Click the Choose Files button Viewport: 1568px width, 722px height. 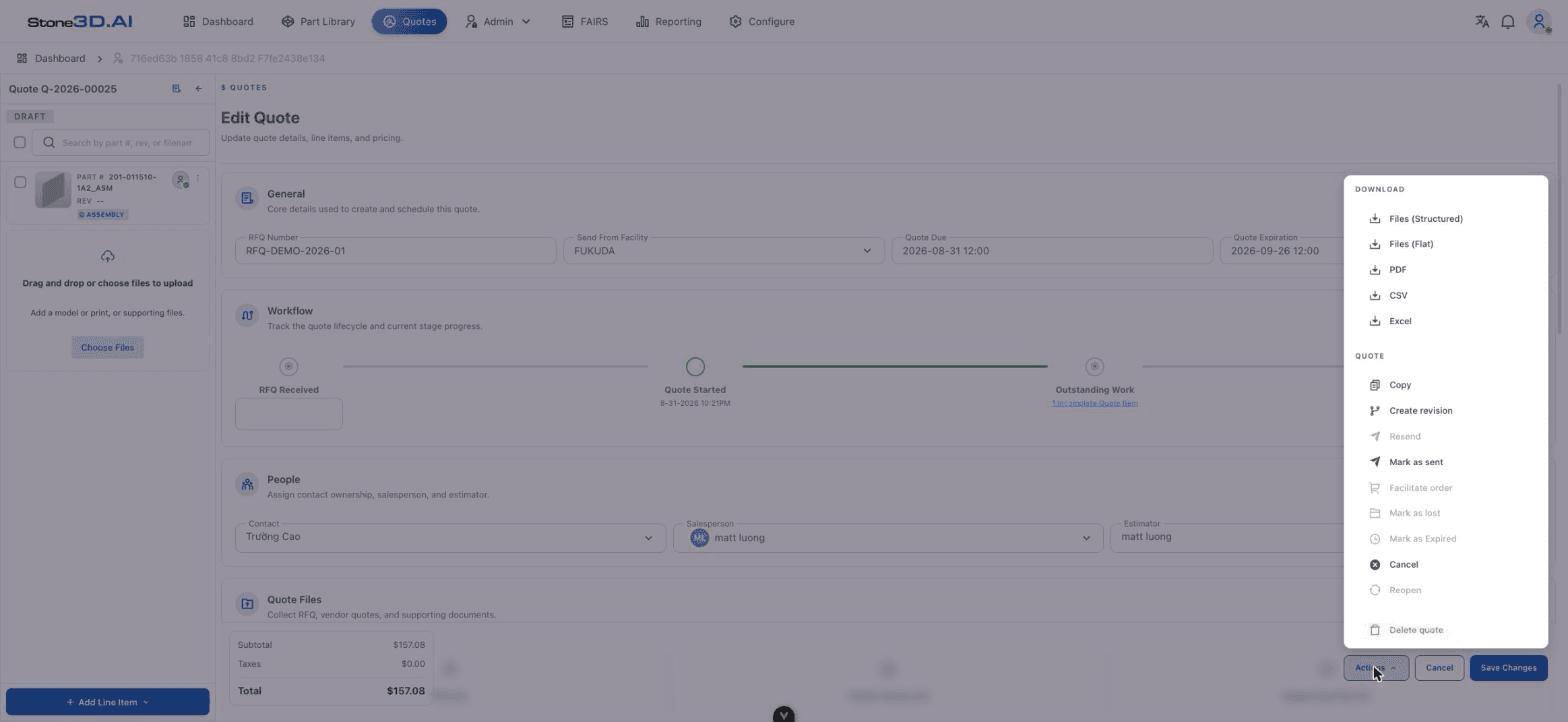107,348
